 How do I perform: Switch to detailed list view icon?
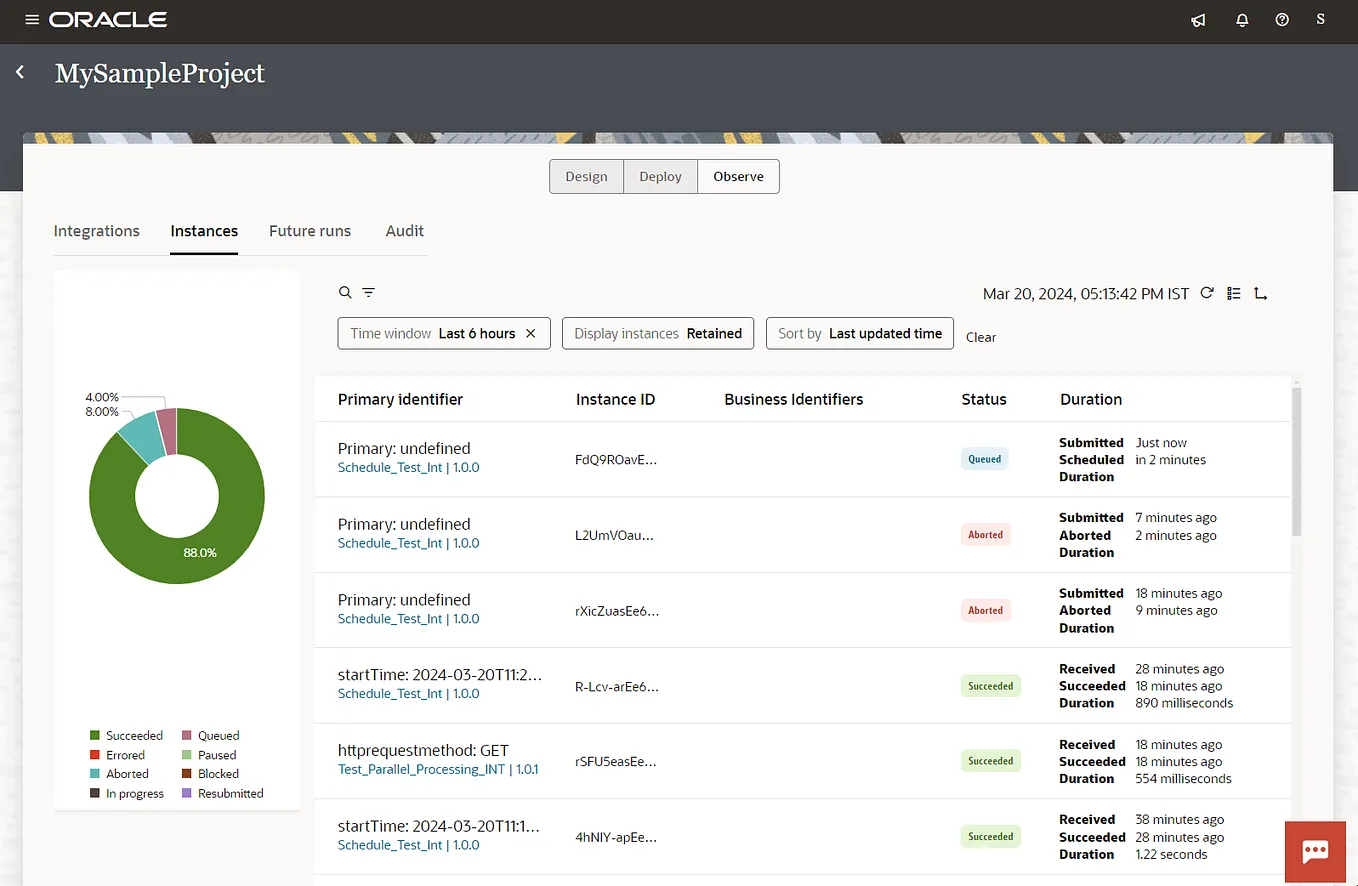click(x=1234, y=293)
